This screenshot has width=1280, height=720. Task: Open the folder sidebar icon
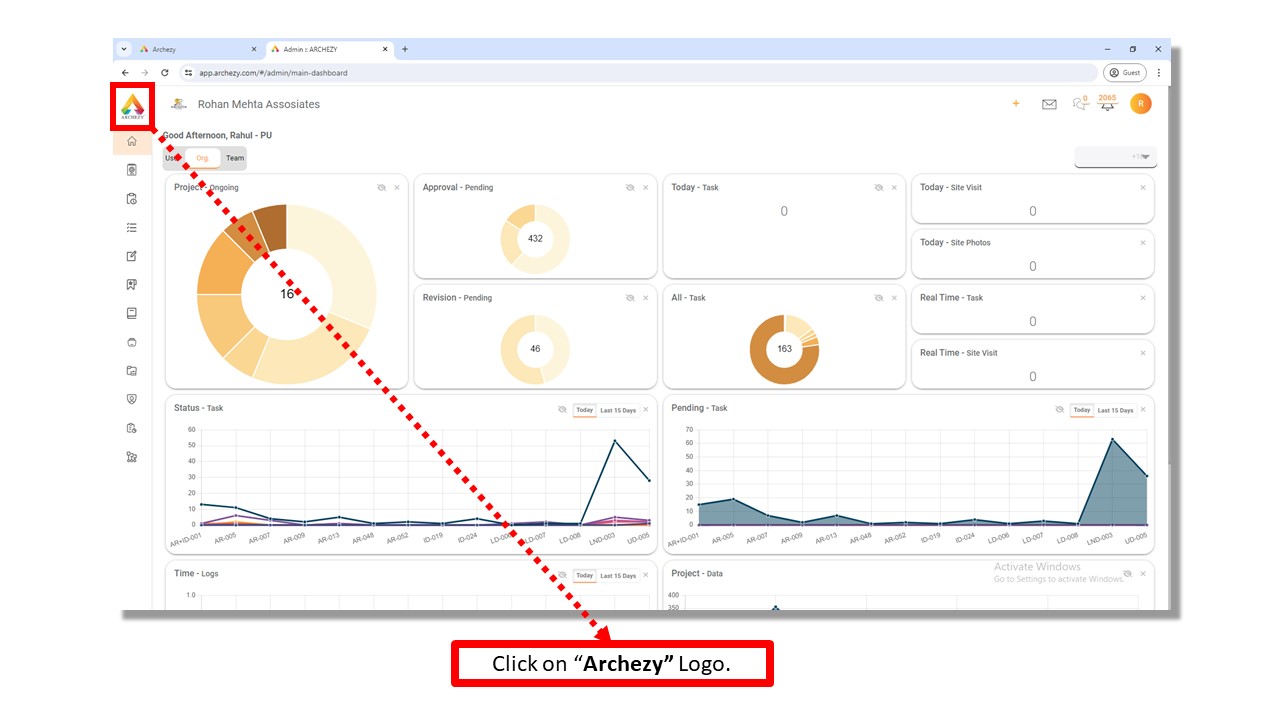click(x=132, y=371)
